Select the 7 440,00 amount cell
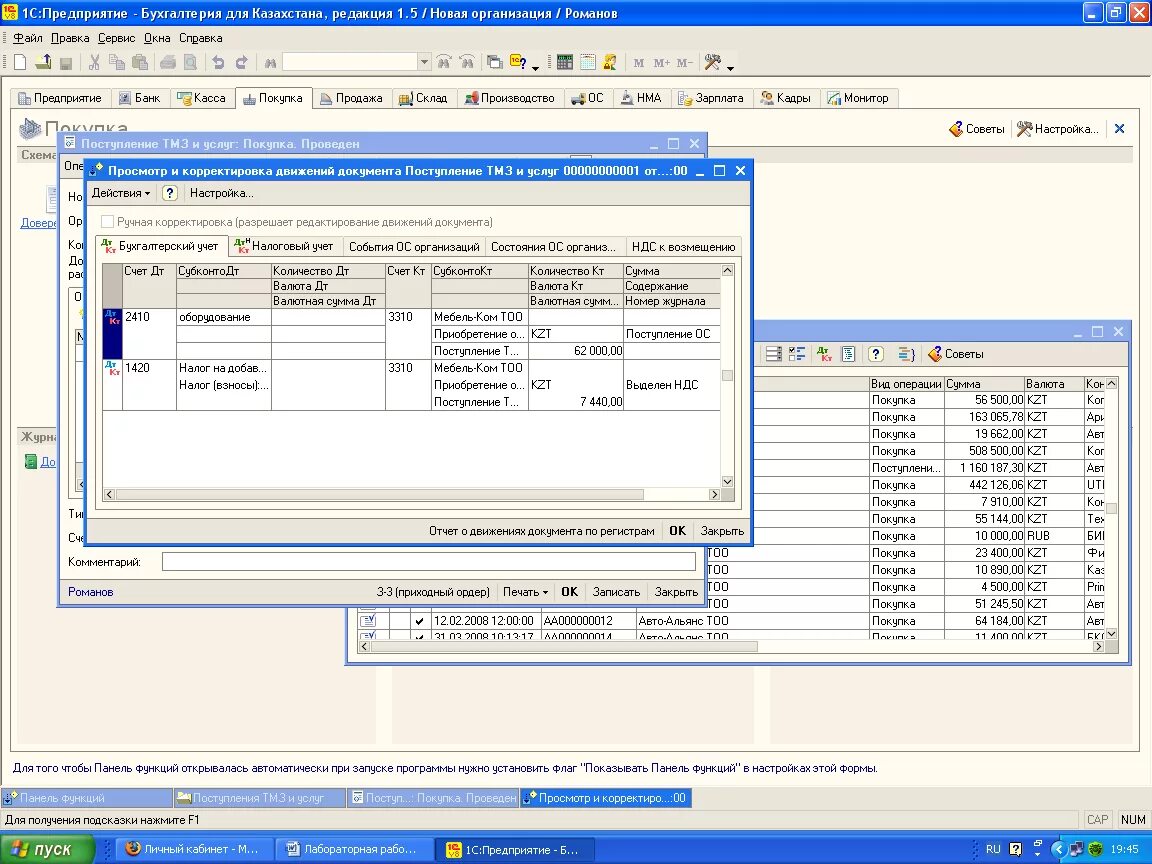Viewport: 1152px width, 864px height. [x=576, y=402]
